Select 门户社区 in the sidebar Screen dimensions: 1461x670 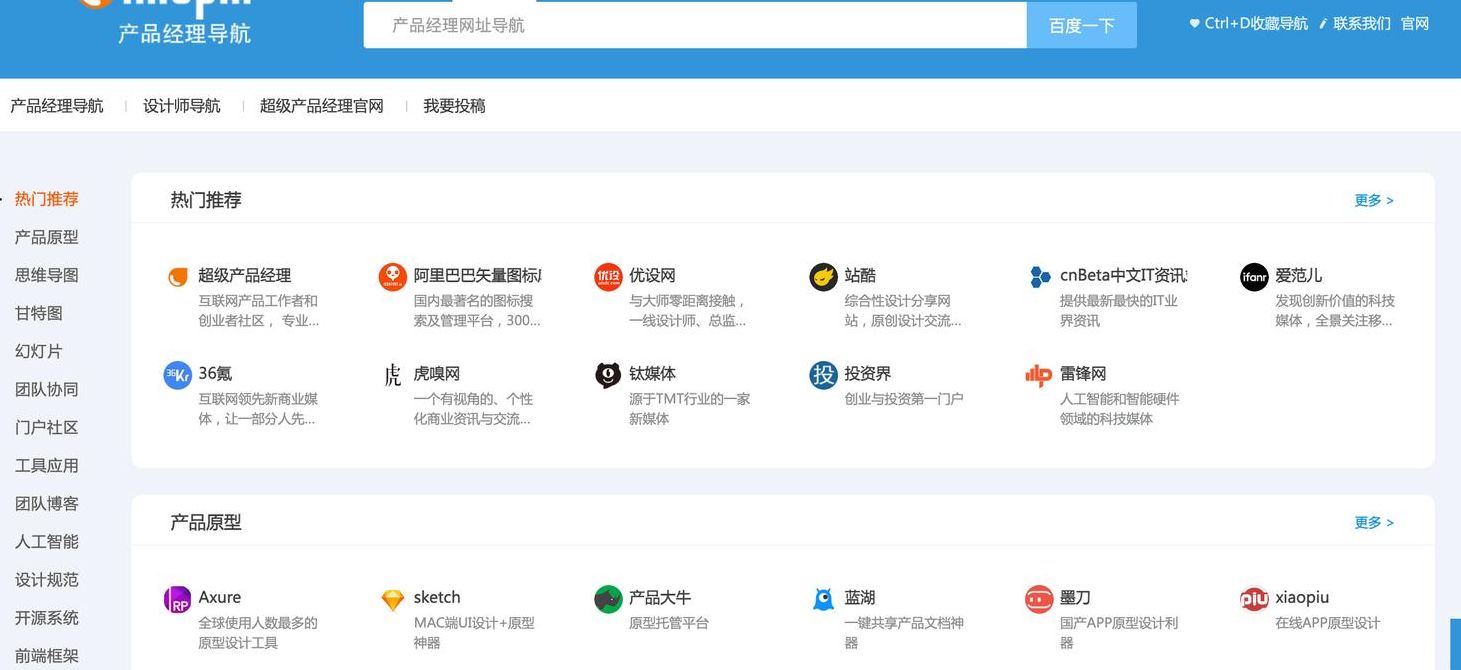[47, 427]
